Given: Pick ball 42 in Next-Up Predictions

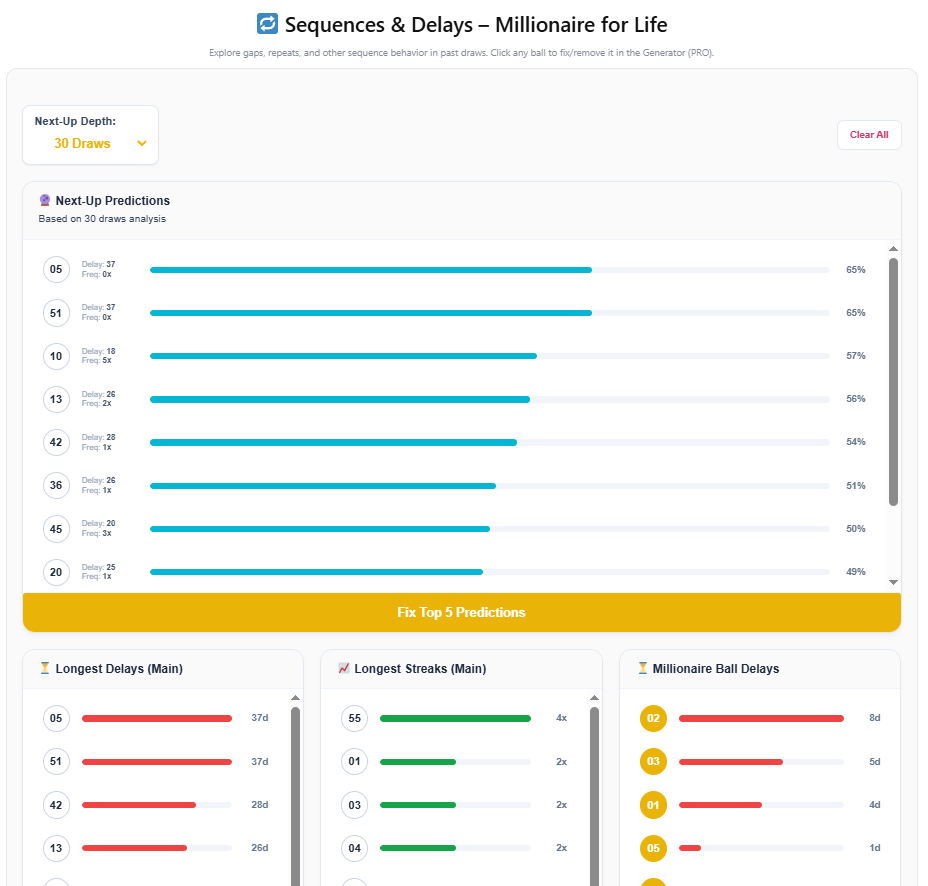Looking at the screenshot, I should [56, 442].
